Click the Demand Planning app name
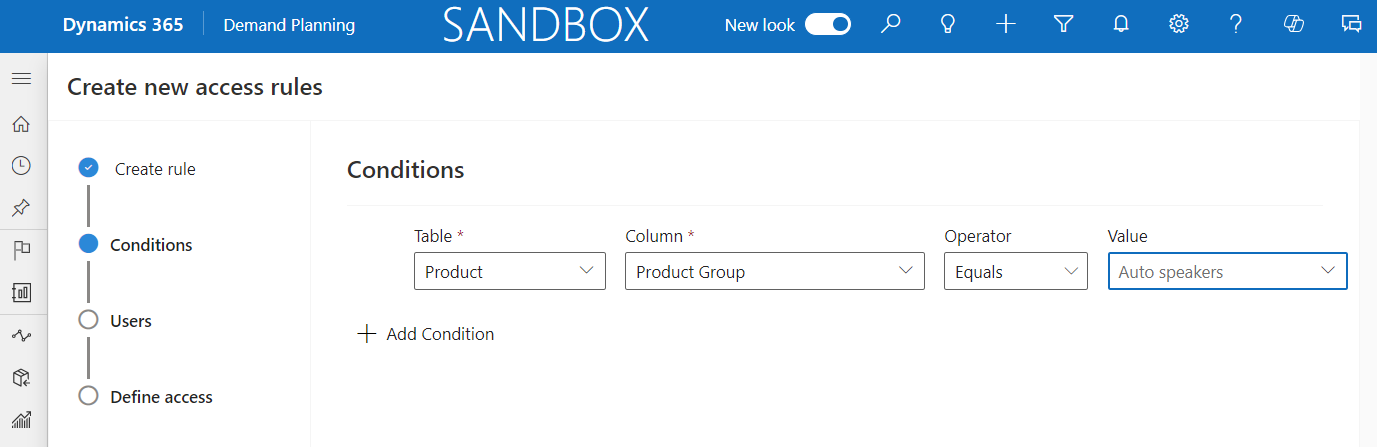Image resolution: width=1377 pixels, height=447 pixels. 289,25
